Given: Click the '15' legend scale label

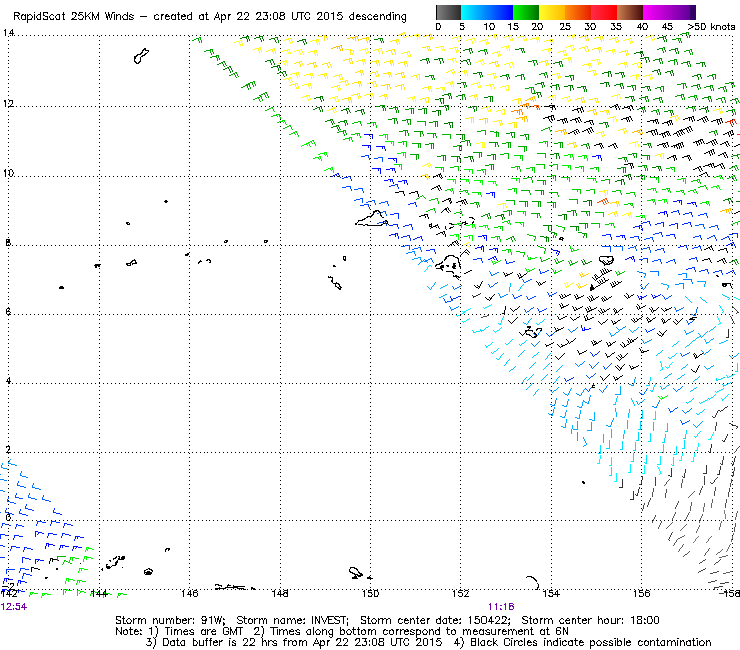Looking at the screenshot, I should tap(513, 27).
